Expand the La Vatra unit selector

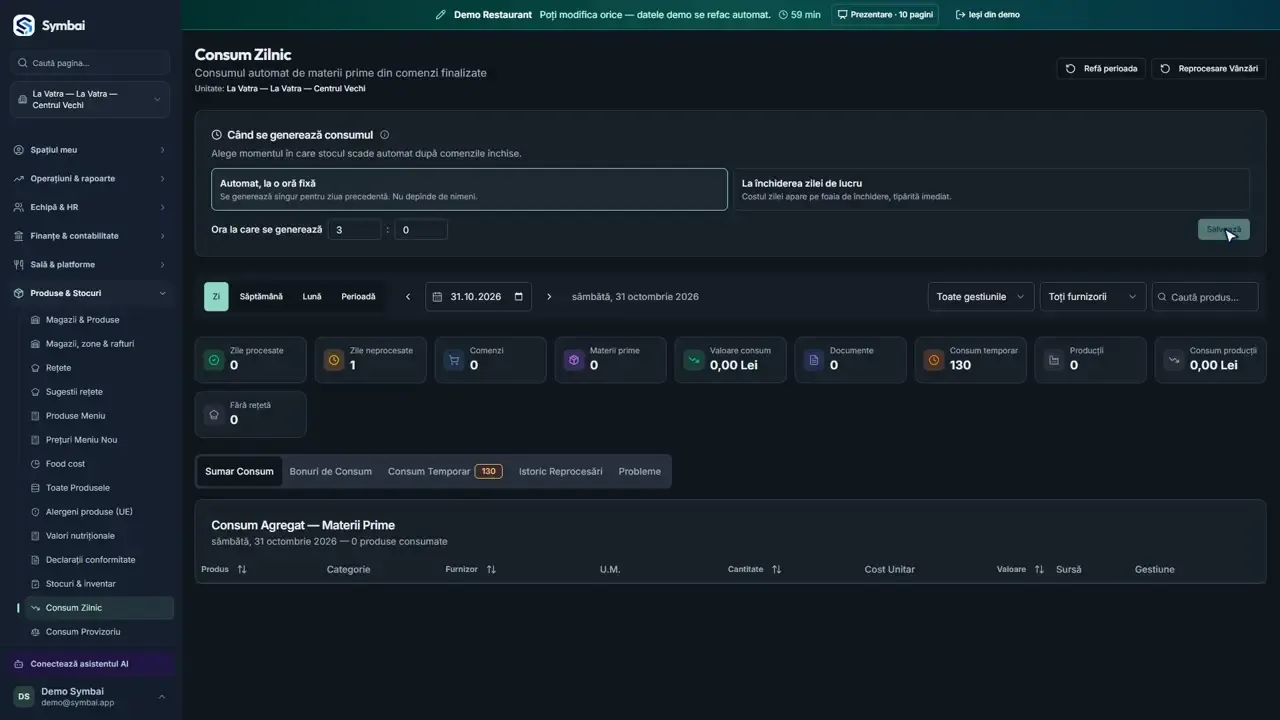point(90,100)
